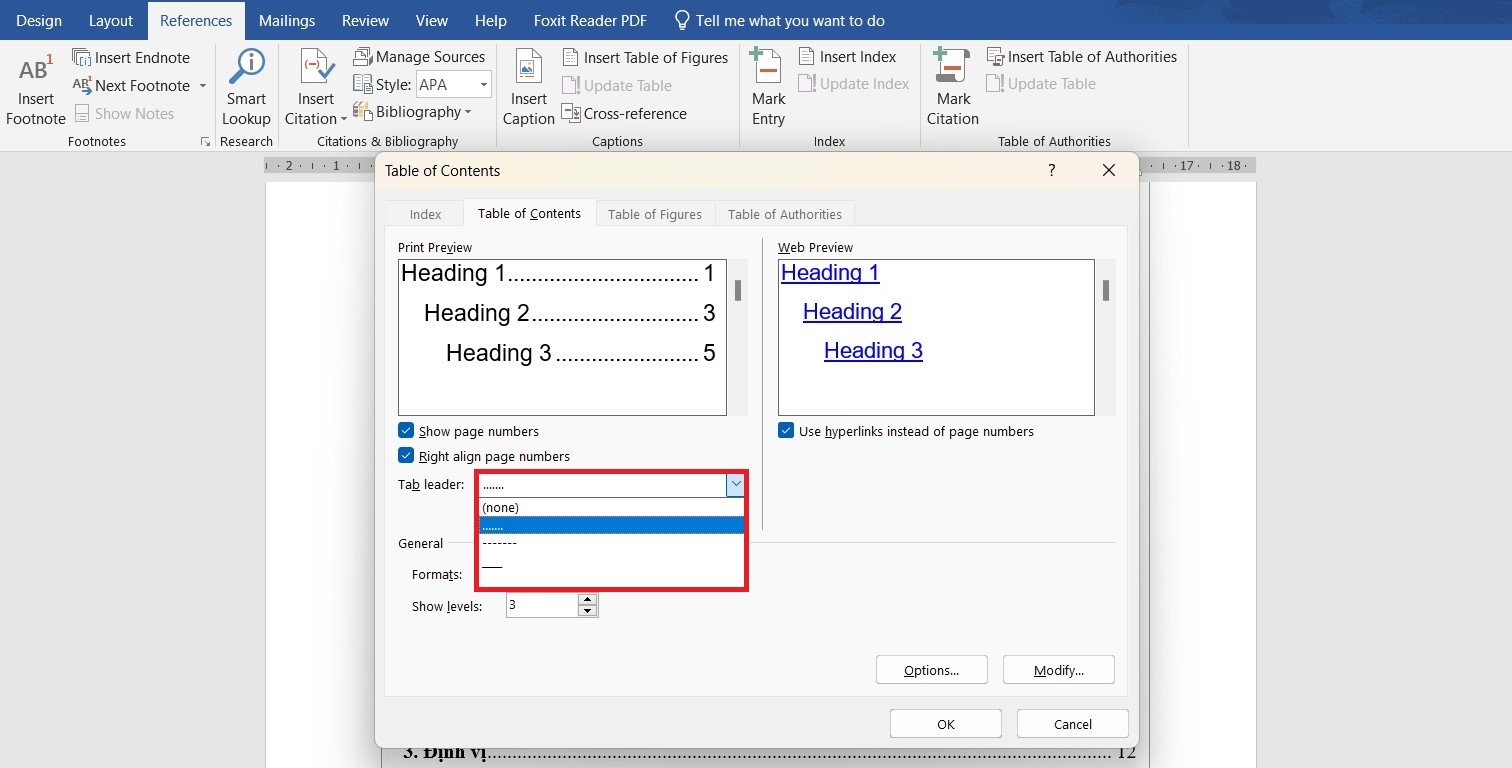The image size is (1512, 768).
Task: Open the Cross-reference tool
Action: pyautogui.click(x=571, y=114)
